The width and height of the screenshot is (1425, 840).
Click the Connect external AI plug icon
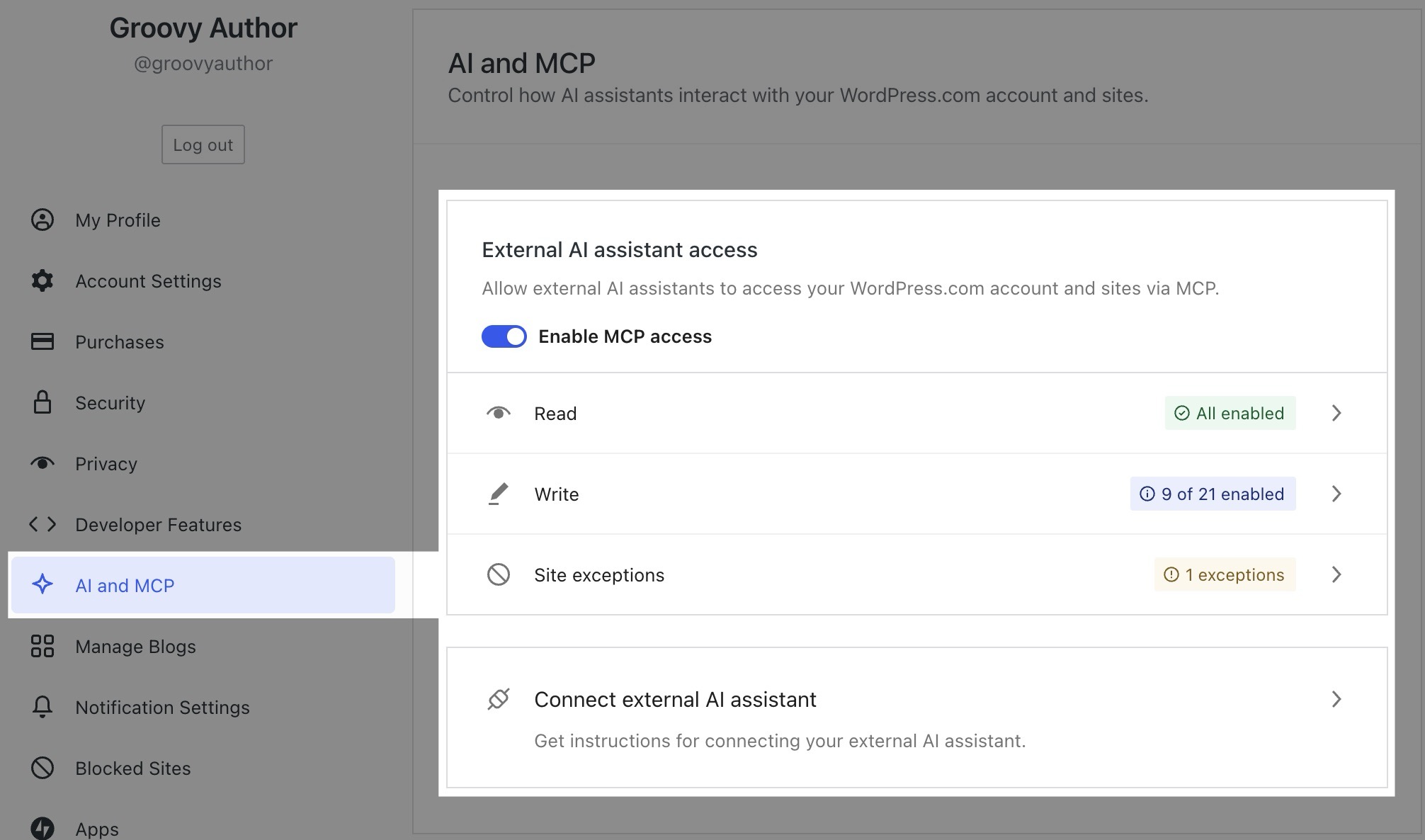[499, 699]
